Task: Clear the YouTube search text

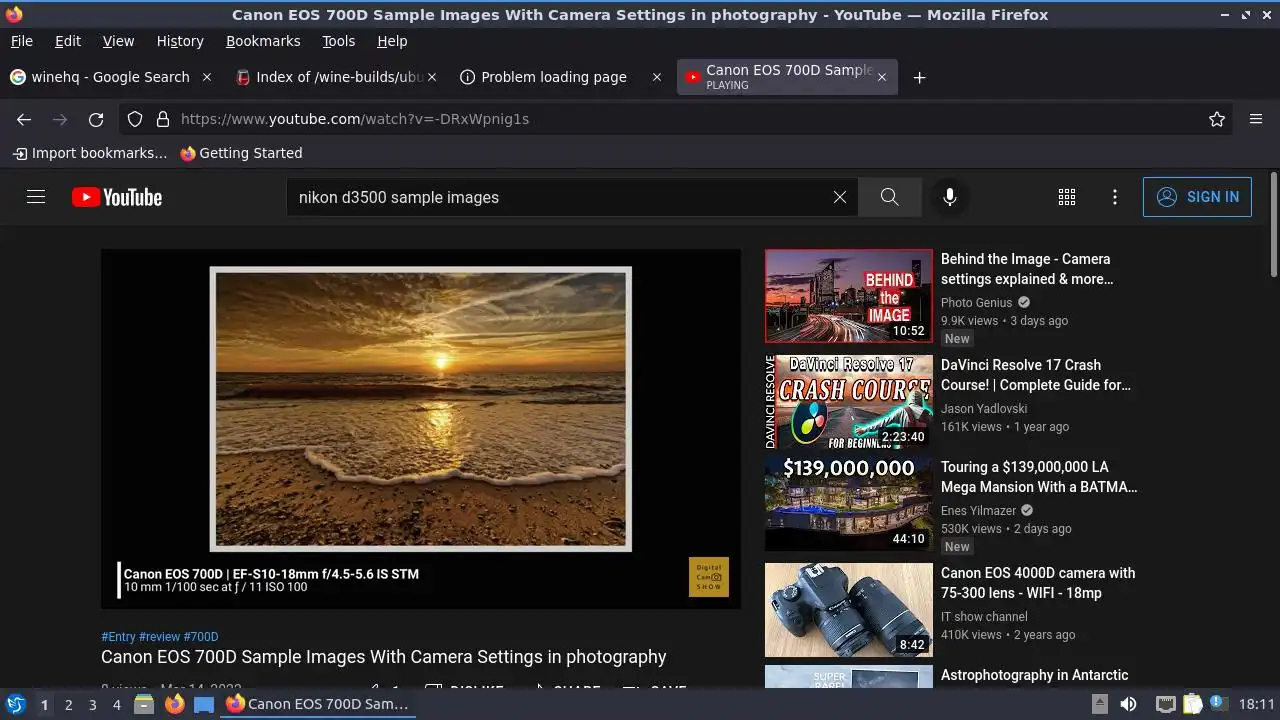Action: pyautogui.click(x=840, y=197)
